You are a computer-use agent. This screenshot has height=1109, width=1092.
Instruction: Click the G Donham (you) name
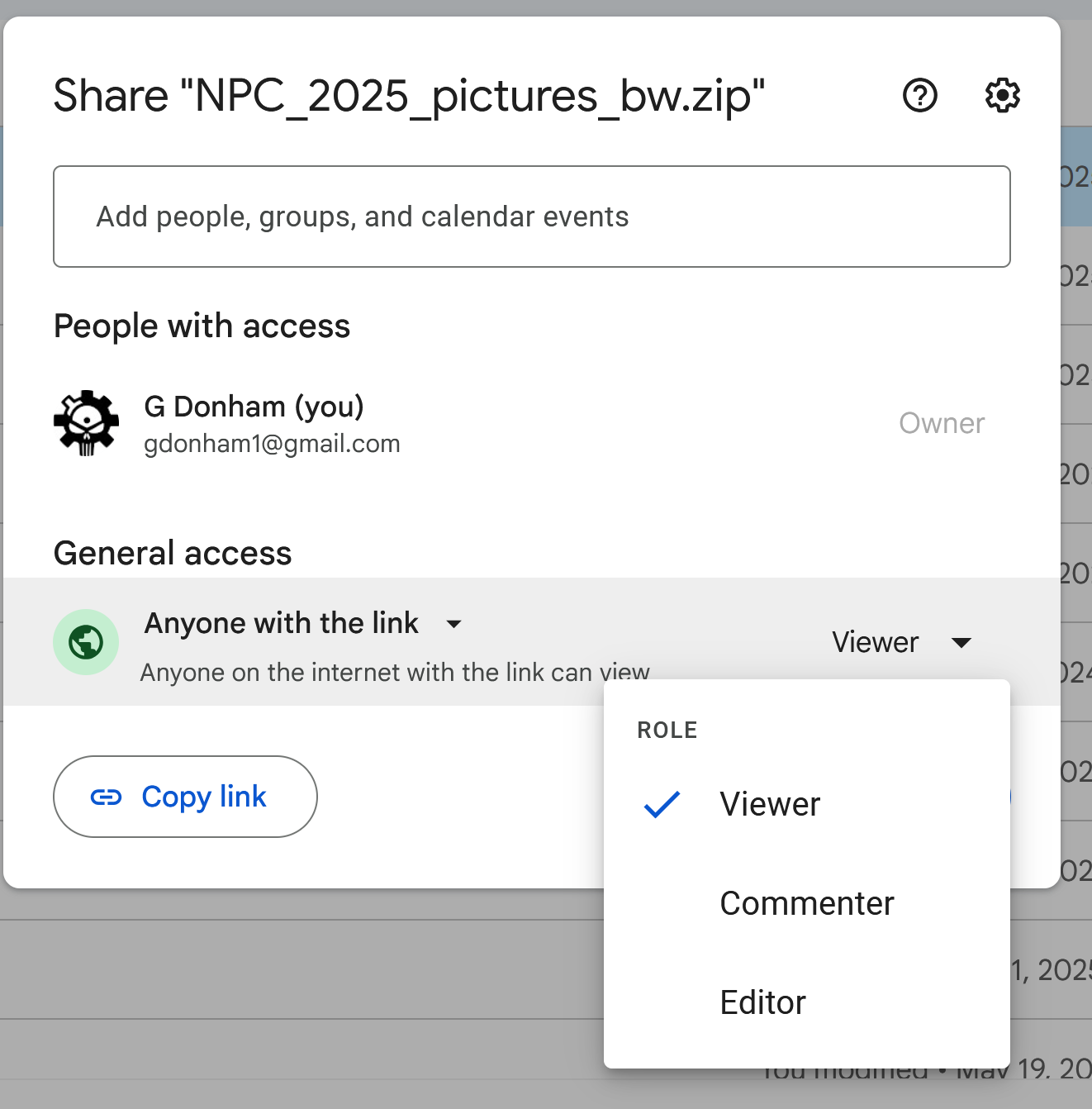click(x=254, y=407)
